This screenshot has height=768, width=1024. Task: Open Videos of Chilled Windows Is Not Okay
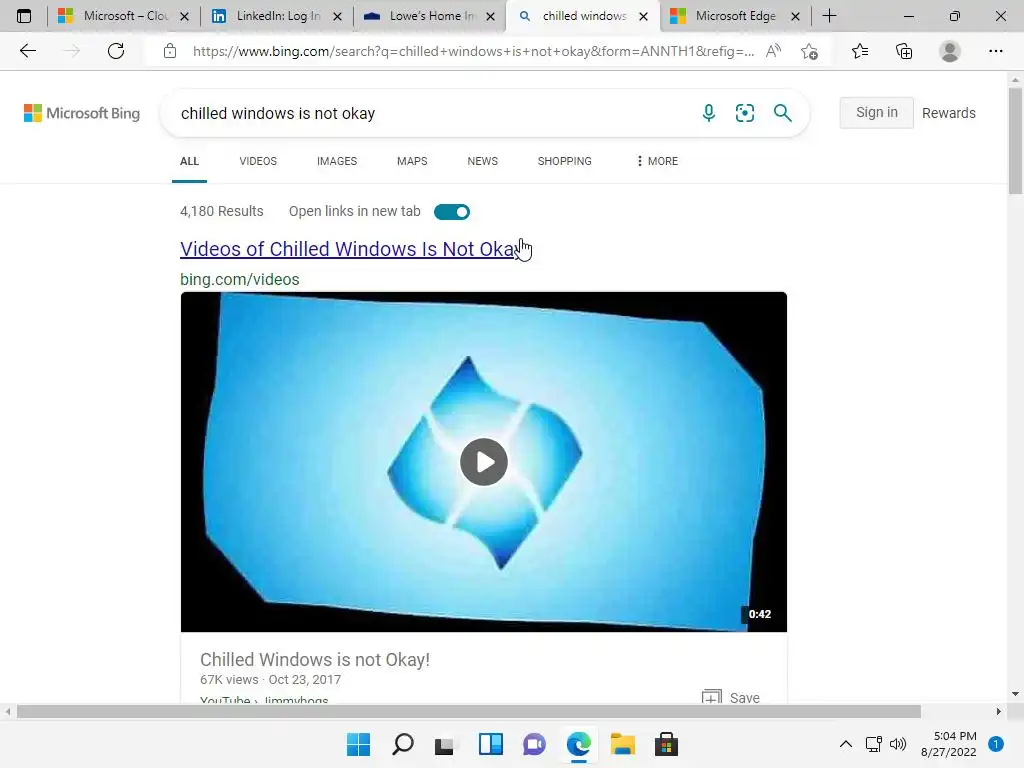(349, 249)
